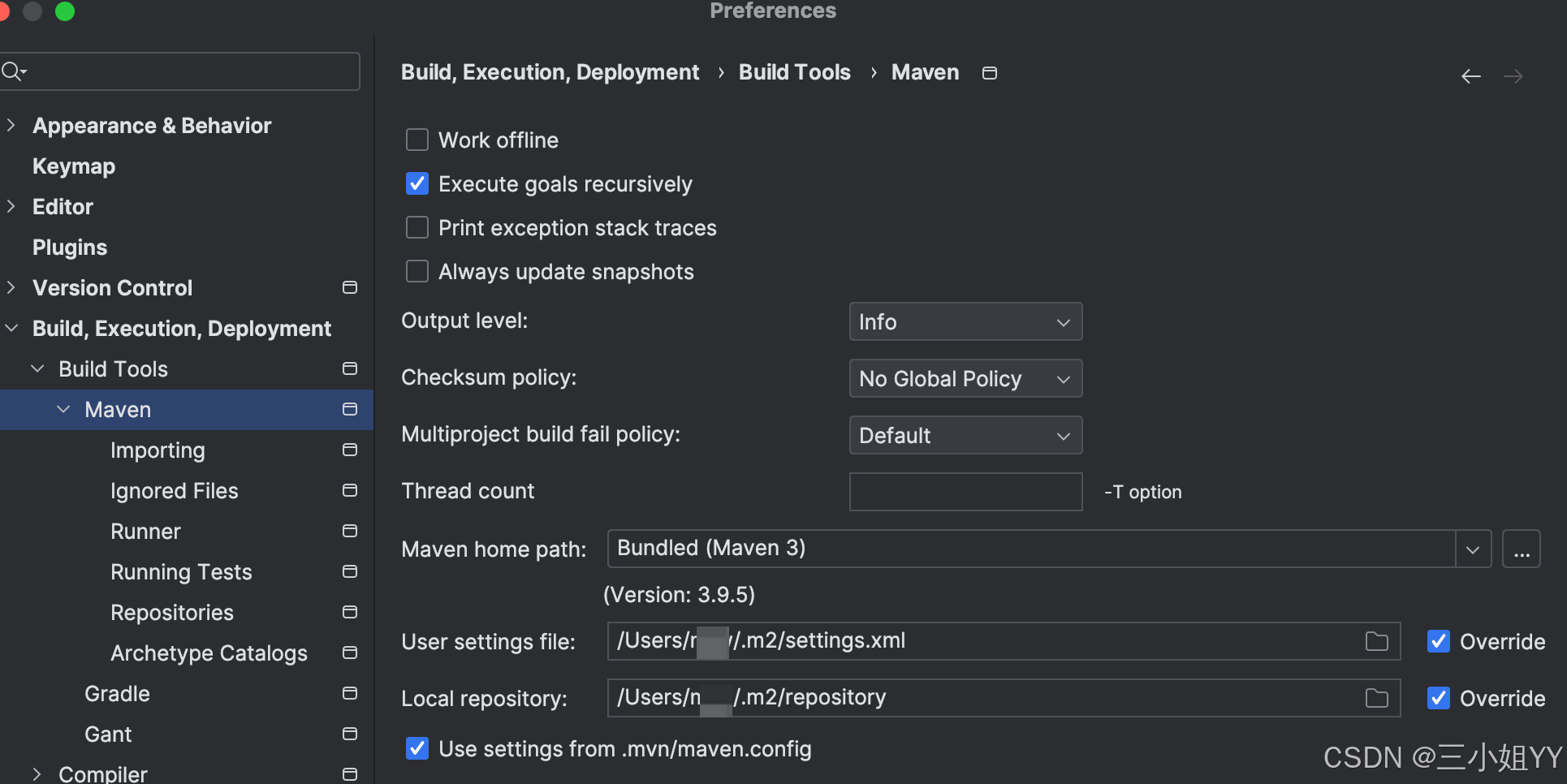Select Running Tests under Maven

(181, 572)
